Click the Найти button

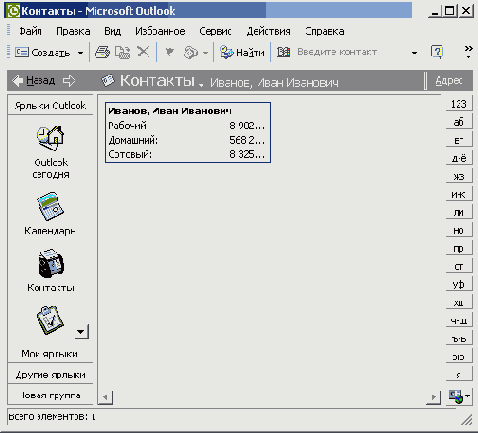[242, 52]
